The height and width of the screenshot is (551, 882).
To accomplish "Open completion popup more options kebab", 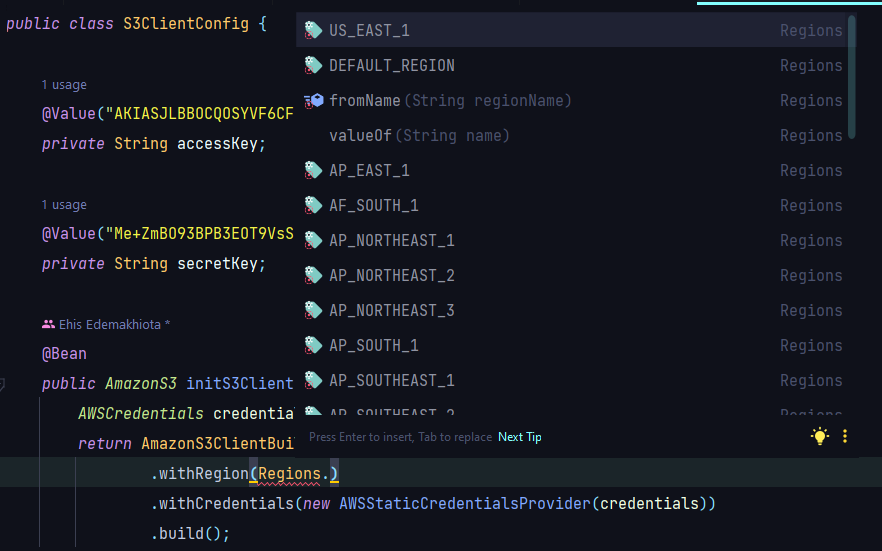I will 845,436.
